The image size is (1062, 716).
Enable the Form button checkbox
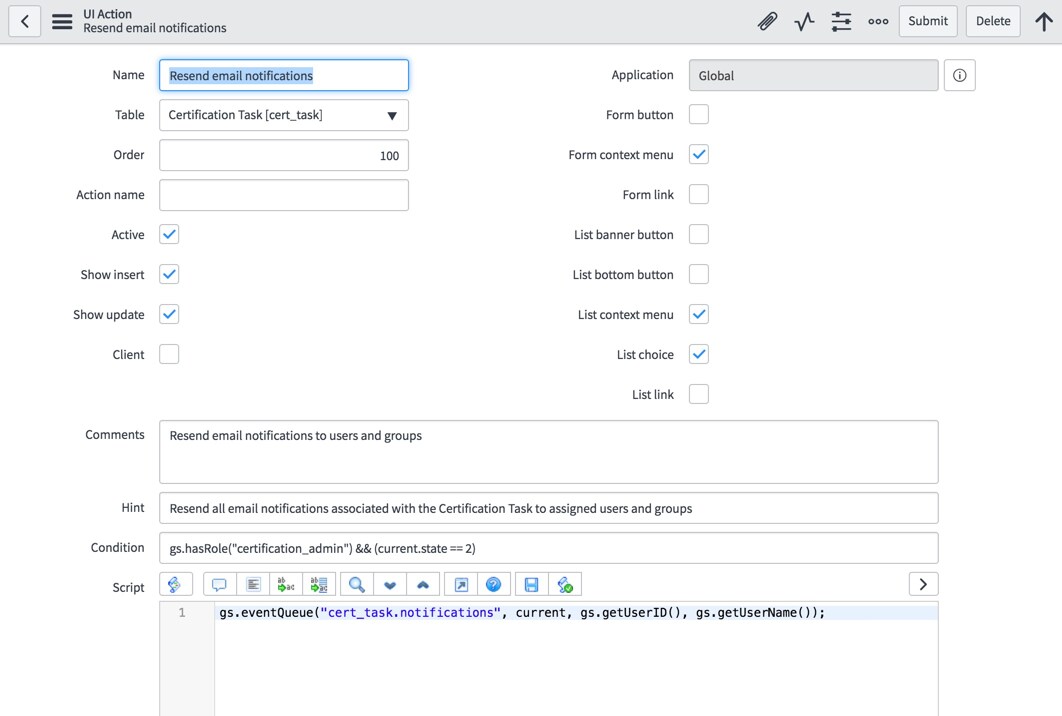pos(699,114)
